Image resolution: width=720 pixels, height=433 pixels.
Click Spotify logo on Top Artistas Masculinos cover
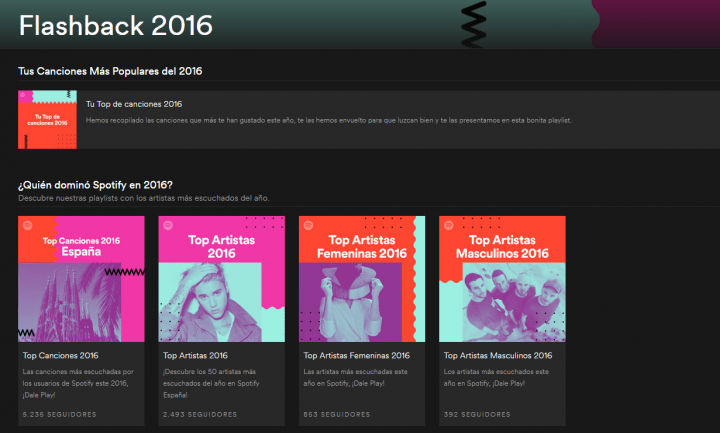click(x=449, y=225)
